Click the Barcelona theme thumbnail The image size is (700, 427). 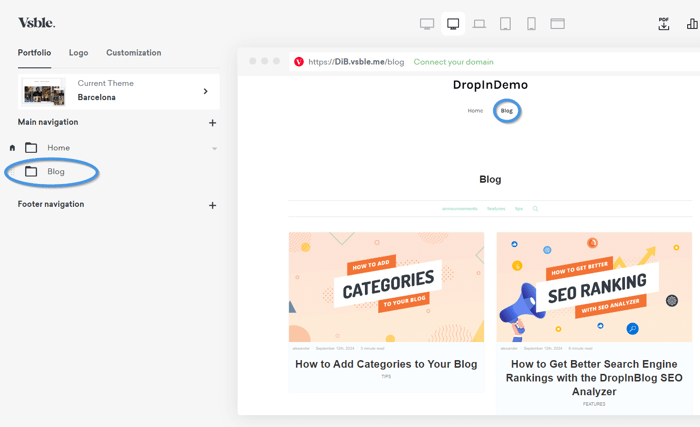[x=44, y=92]
